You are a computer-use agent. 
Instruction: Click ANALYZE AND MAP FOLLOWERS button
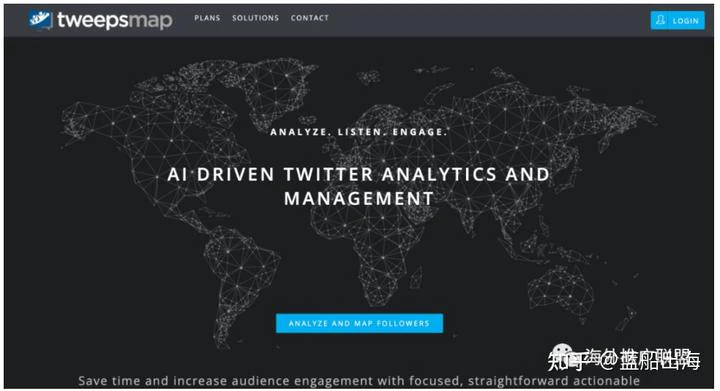tap(359, 323)
